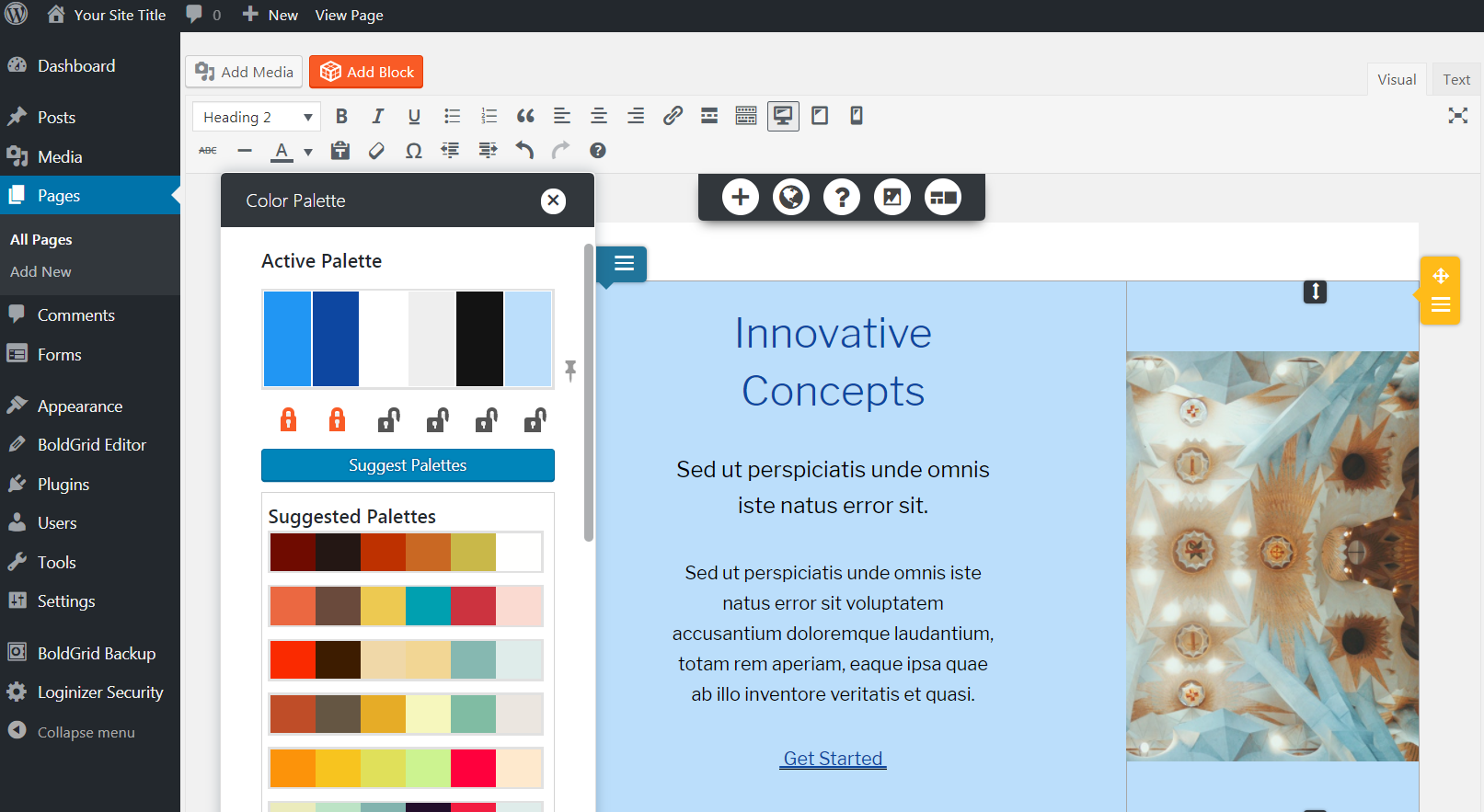1484x812 pixels.
Task: Select the dark navy active palette swatch
Action: [x=336, y=338]
